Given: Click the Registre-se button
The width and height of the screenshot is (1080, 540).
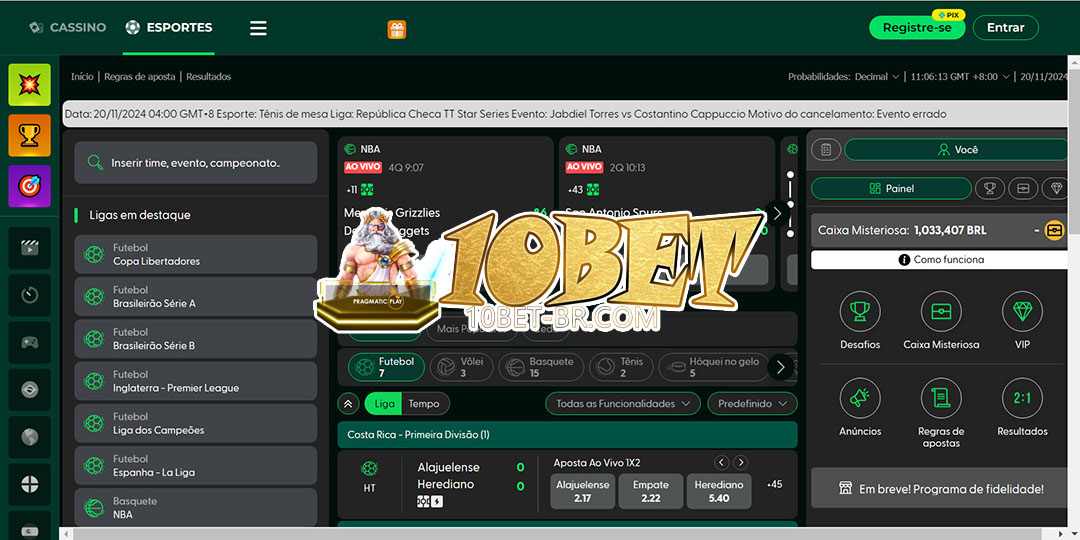Looking at the screenshot, I should 917,28.
